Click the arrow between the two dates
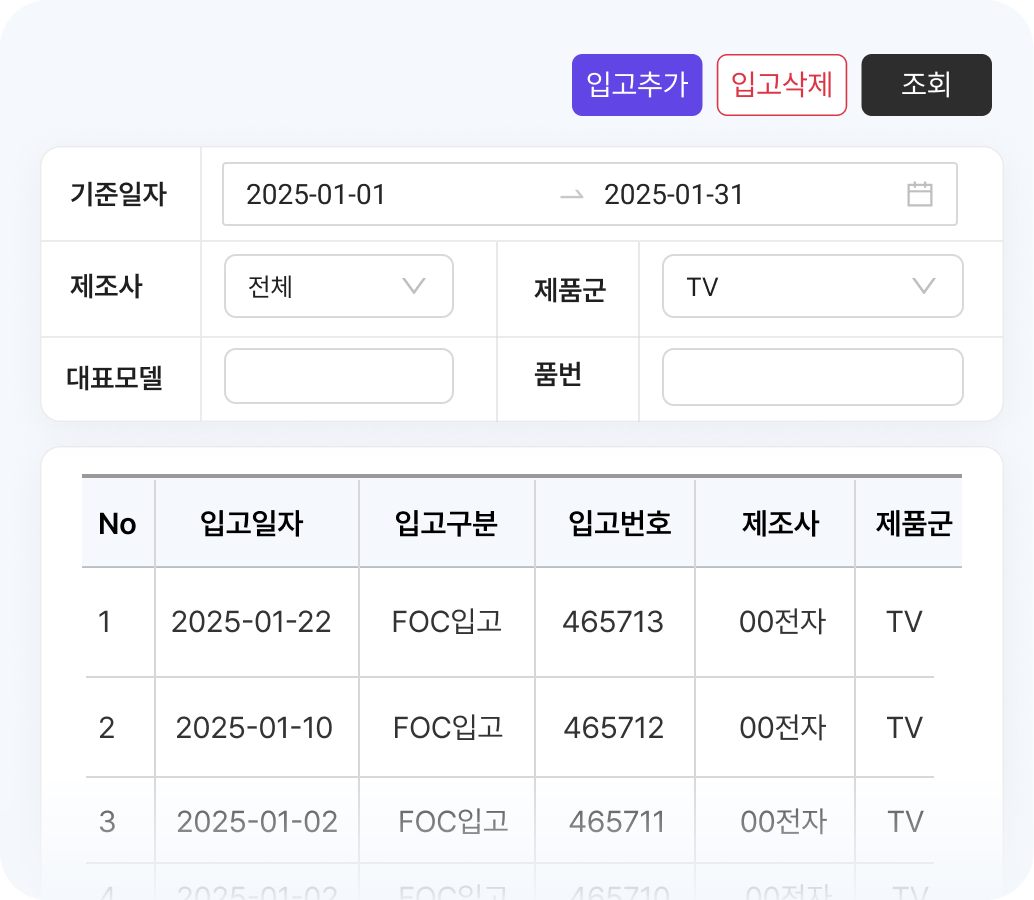The image size is (1034, 900). (x=571, y=195)
